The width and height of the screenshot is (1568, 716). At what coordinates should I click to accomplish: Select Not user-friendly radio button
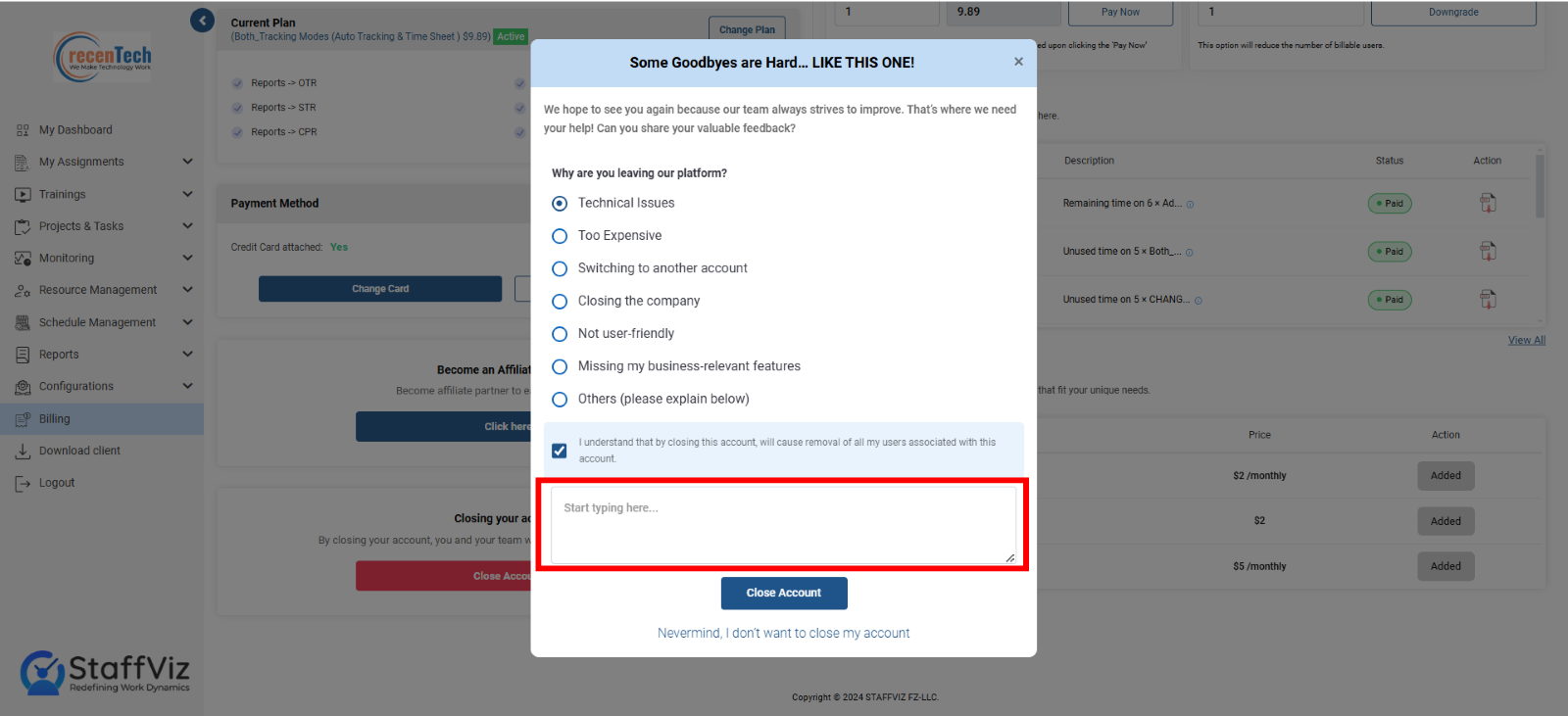(560, 334)
